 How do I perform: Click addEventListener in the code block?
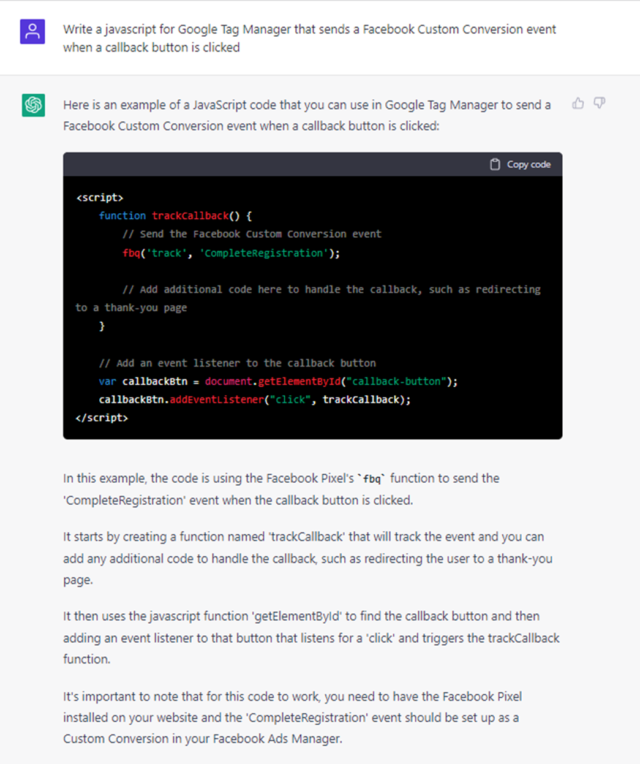tap(208, 399)
